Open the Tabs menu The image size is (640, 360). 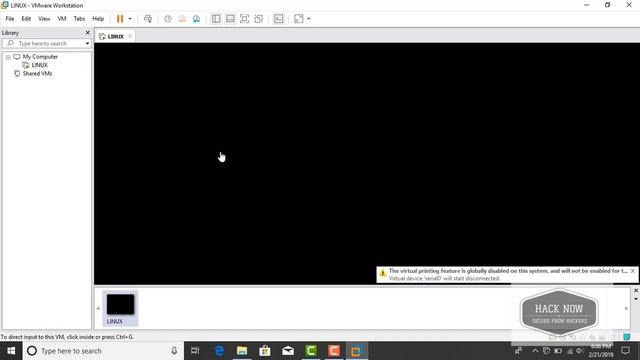click(x=79, y=19)
